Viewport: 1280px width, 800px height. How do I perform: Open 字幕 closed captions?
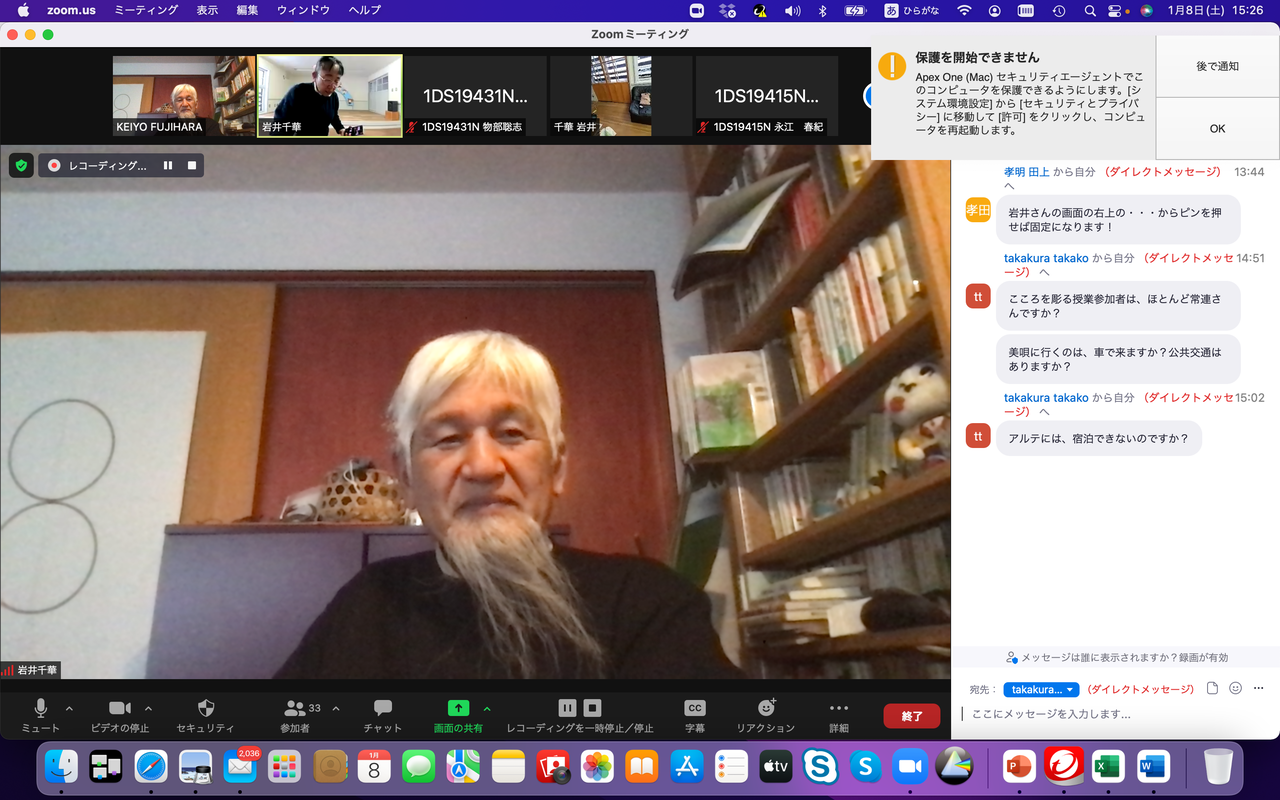(x=695, y=714)
